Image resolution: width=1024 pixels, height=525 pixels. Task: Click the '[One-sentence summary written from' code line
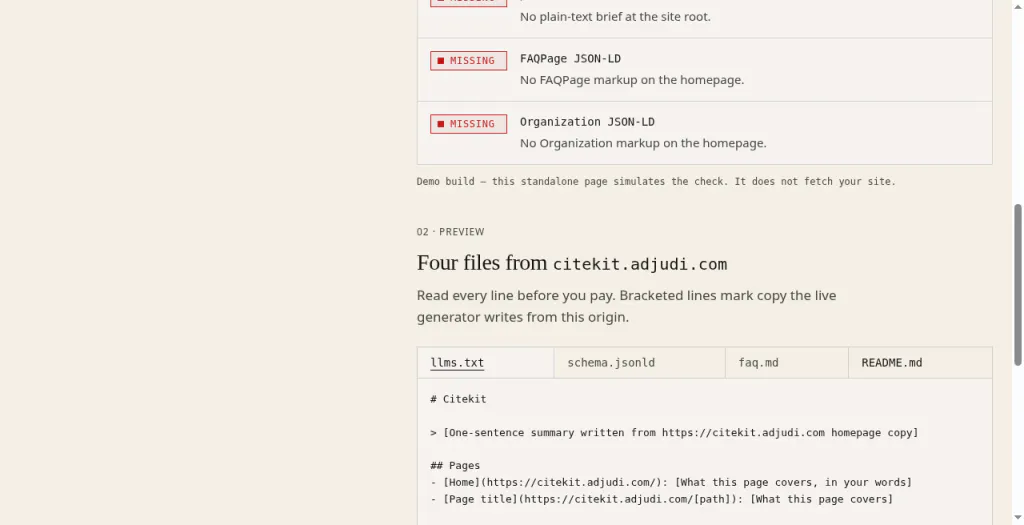(x=674, y=432)
